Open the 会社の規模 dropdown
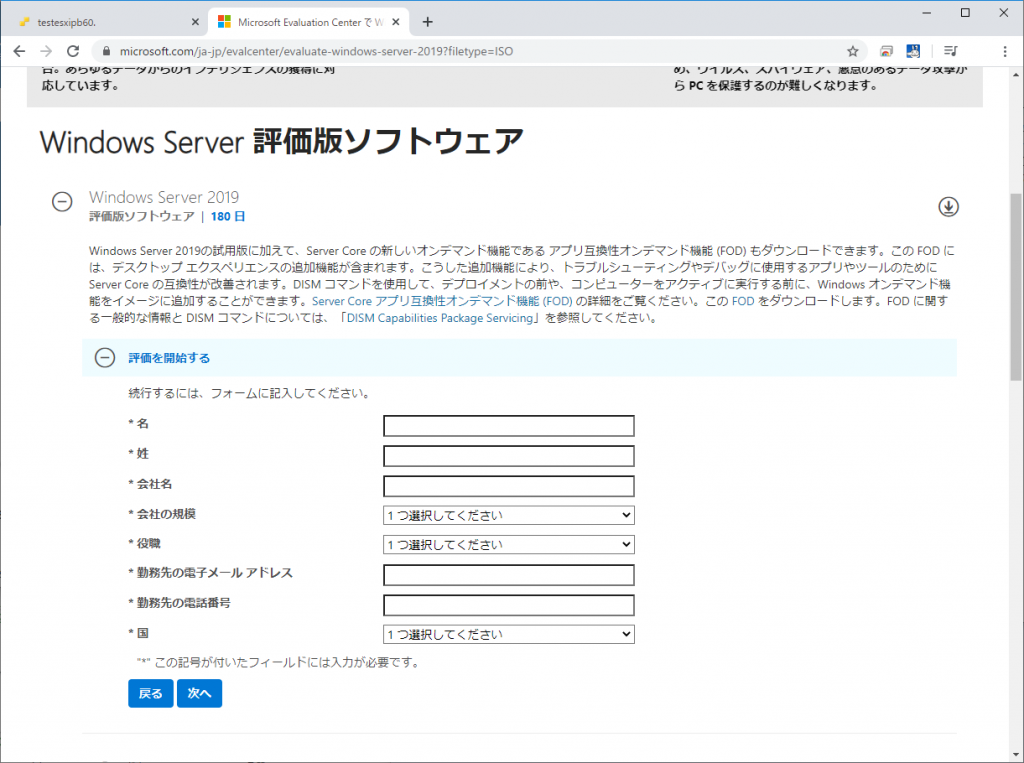This screenshot has width=1024, height=763. [x=509, y=515]
